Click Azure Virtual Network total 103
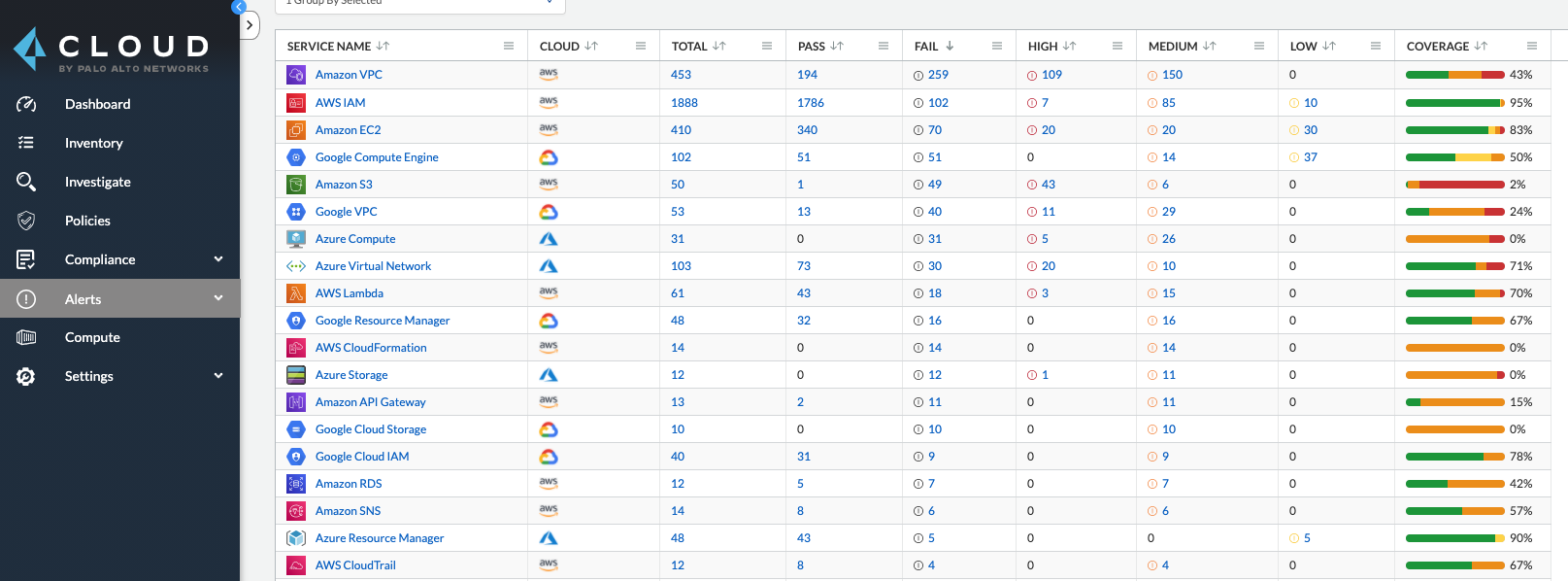Screen dimensions: 1568x581 pos(681,265)
